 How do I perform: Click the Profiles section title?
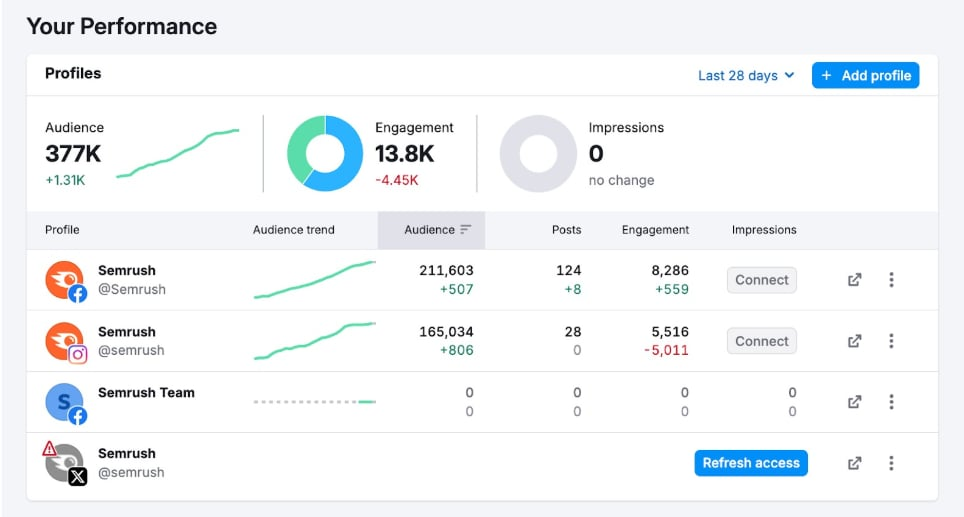click(x=73, y=73)
